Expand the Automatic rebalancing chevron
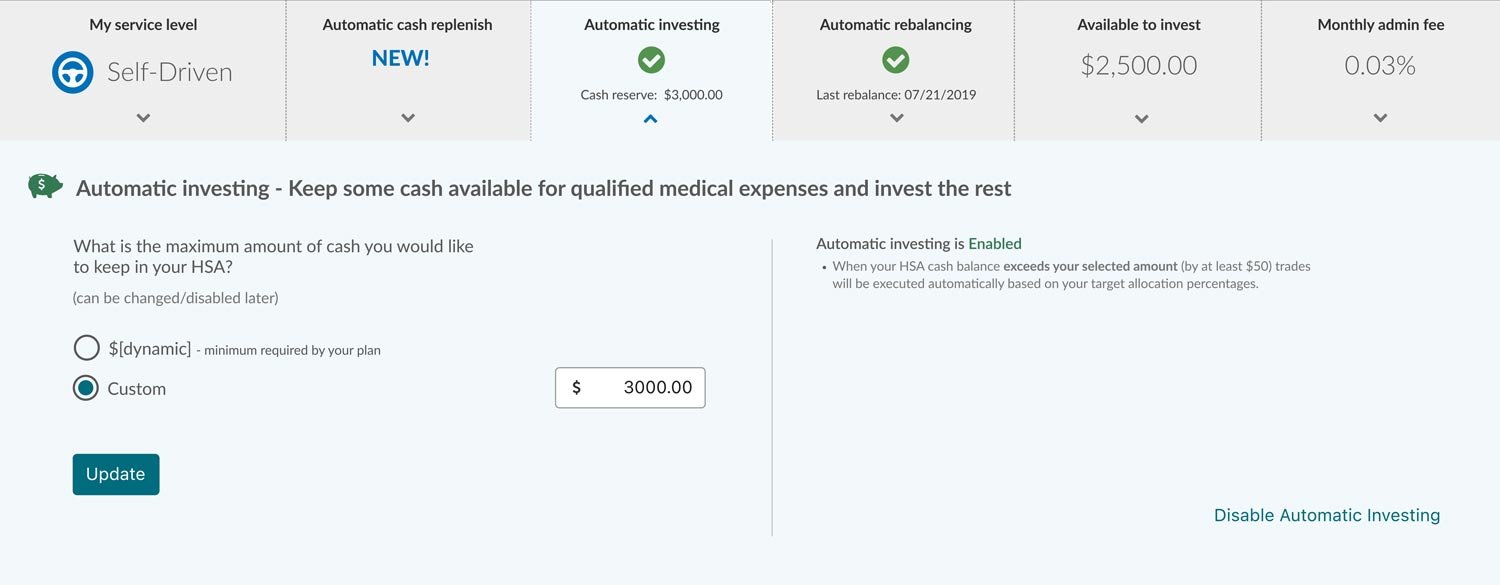Image resolution: width=1500 pixels, height=585 pixels. click(x=896, y=118)
